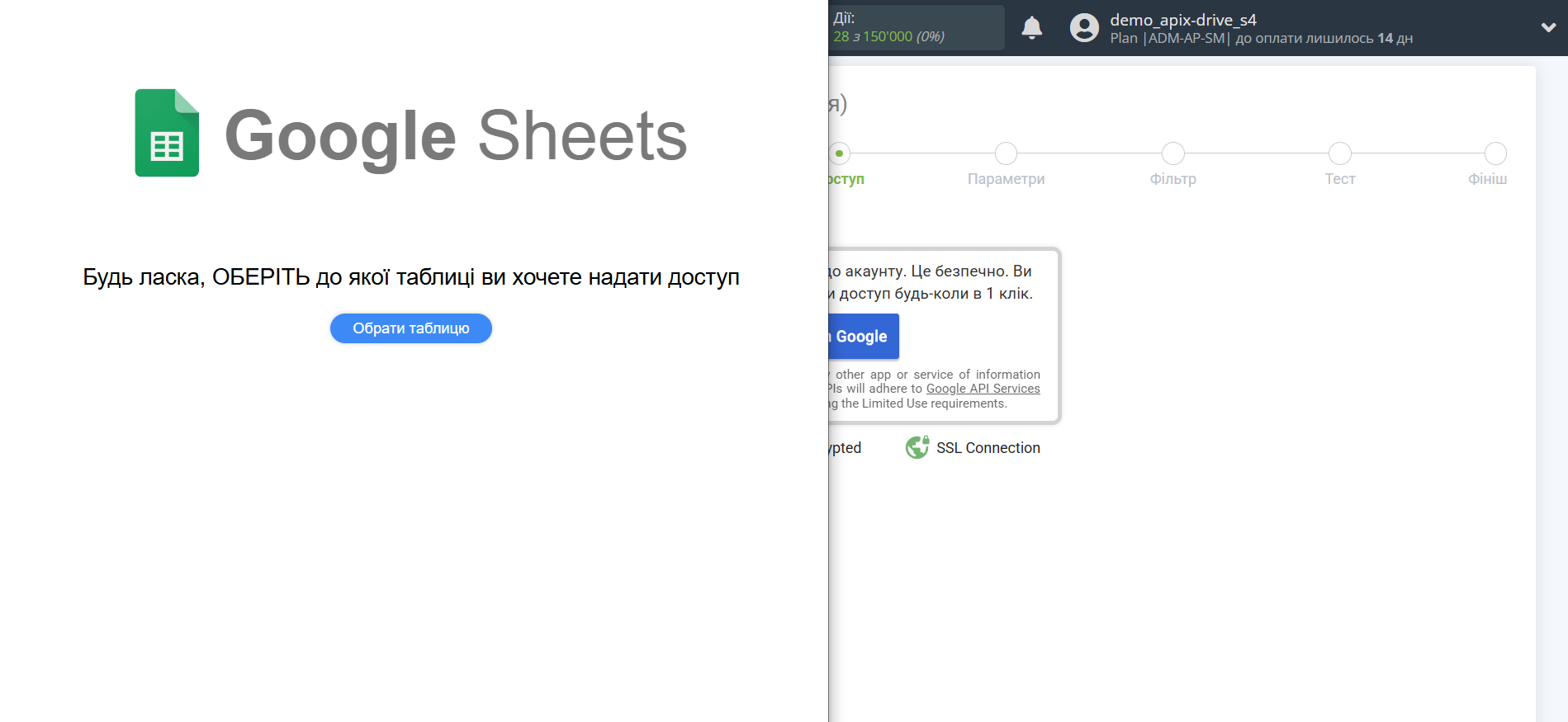This screenshot has height=722, width=1568.
Task: Click the active Доступ step circle
Action: coord(839,153)
